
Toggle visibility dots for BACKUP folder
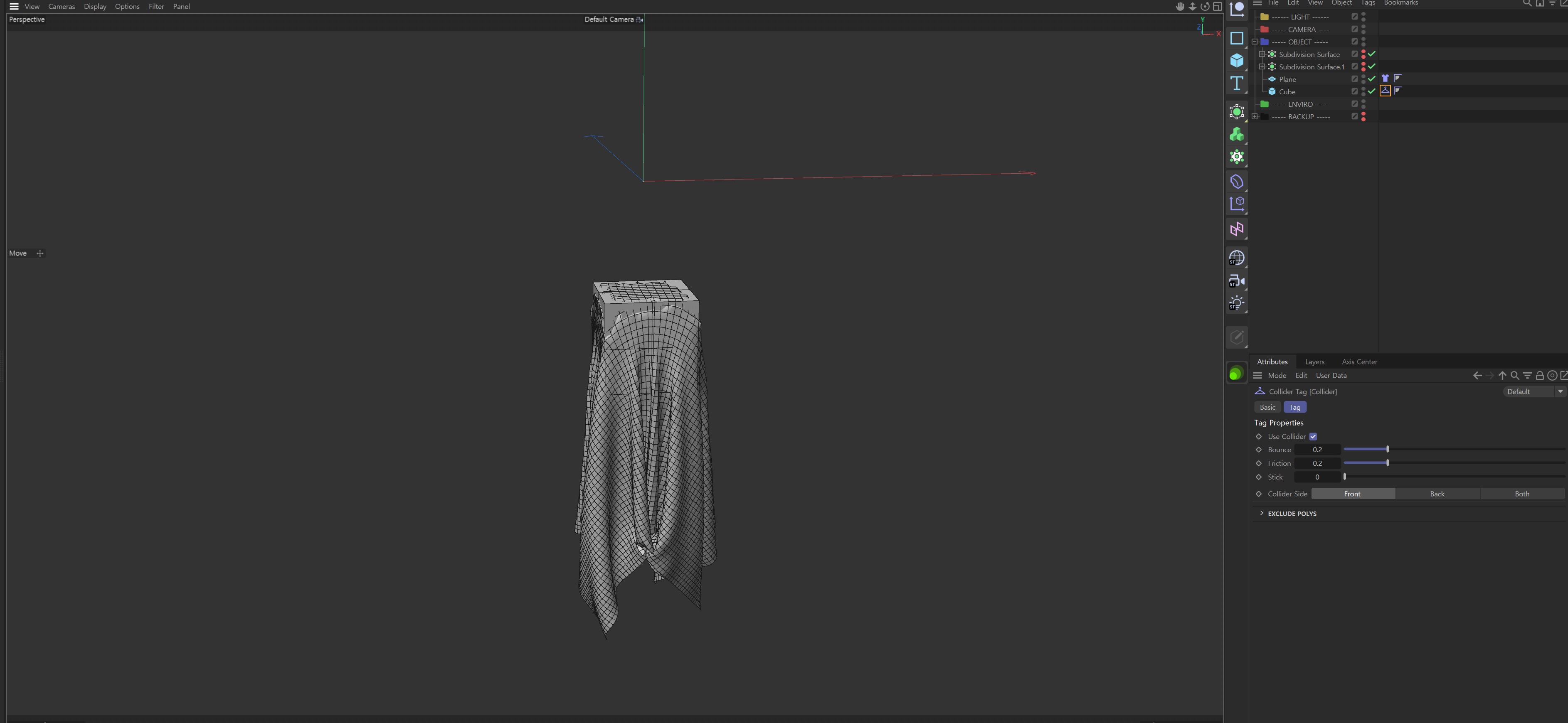[x=1363, y=116]
